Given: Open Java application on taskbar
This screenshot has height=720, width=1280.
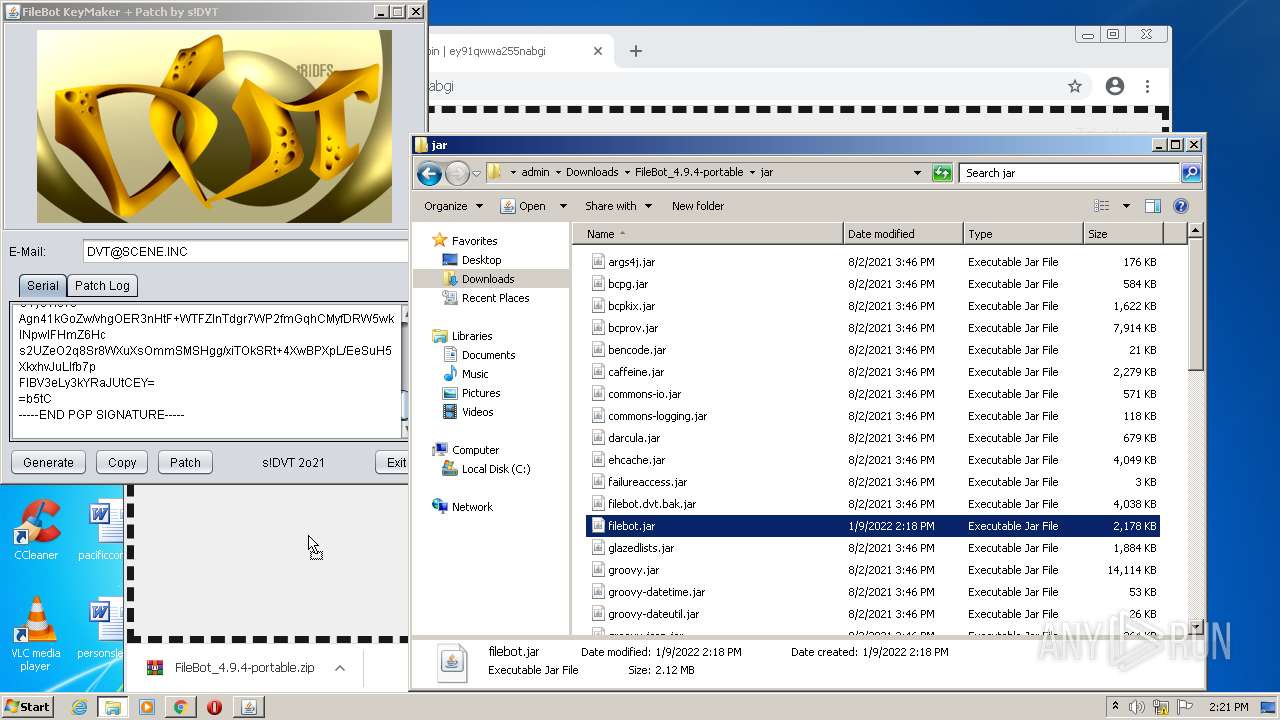Looking at the screenshot, I should coord(248,707).
